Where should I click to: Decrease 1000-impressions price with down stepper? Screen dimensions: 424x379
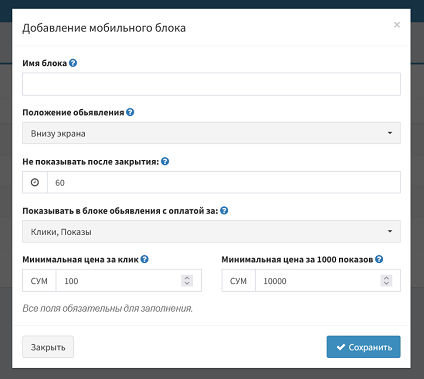[386, 284]
